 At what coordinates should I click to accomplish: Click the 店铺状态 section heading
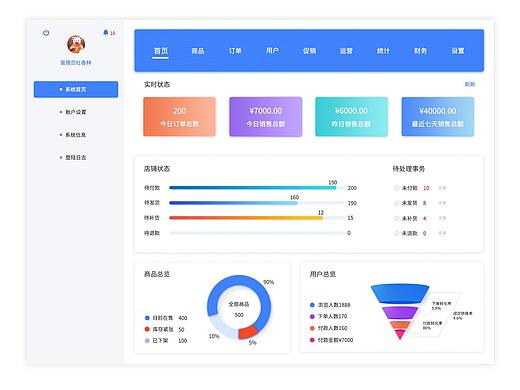coord(157,169)
